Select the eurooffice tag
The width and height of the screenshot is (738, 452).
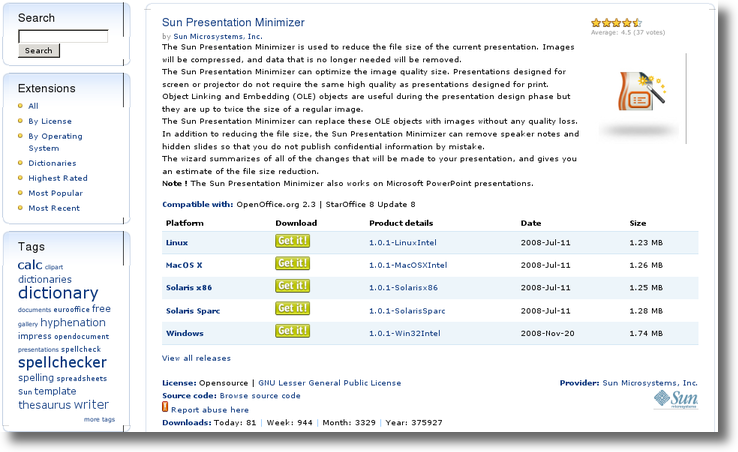pyautogui.click(x=72, y=309)
